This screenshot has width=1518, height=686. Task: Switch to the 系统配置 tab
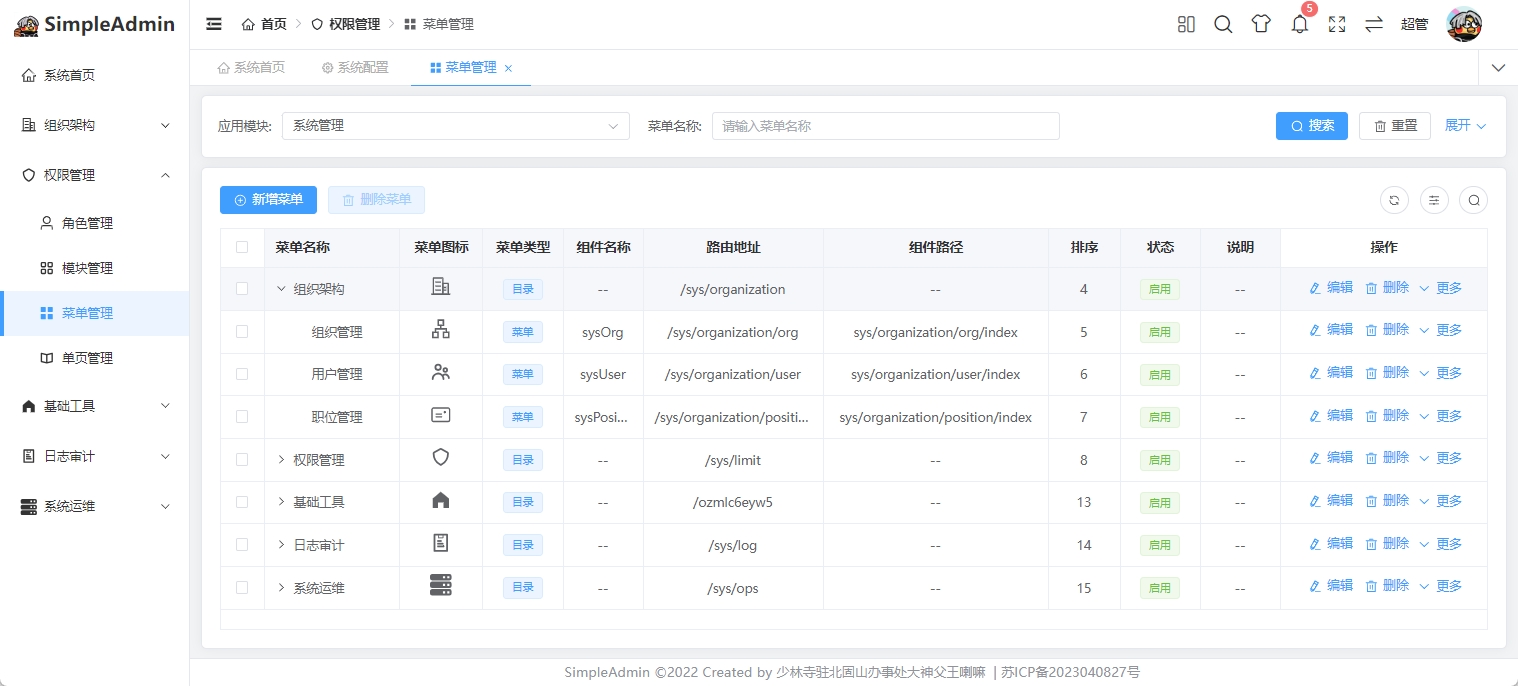tap(355, 68)
